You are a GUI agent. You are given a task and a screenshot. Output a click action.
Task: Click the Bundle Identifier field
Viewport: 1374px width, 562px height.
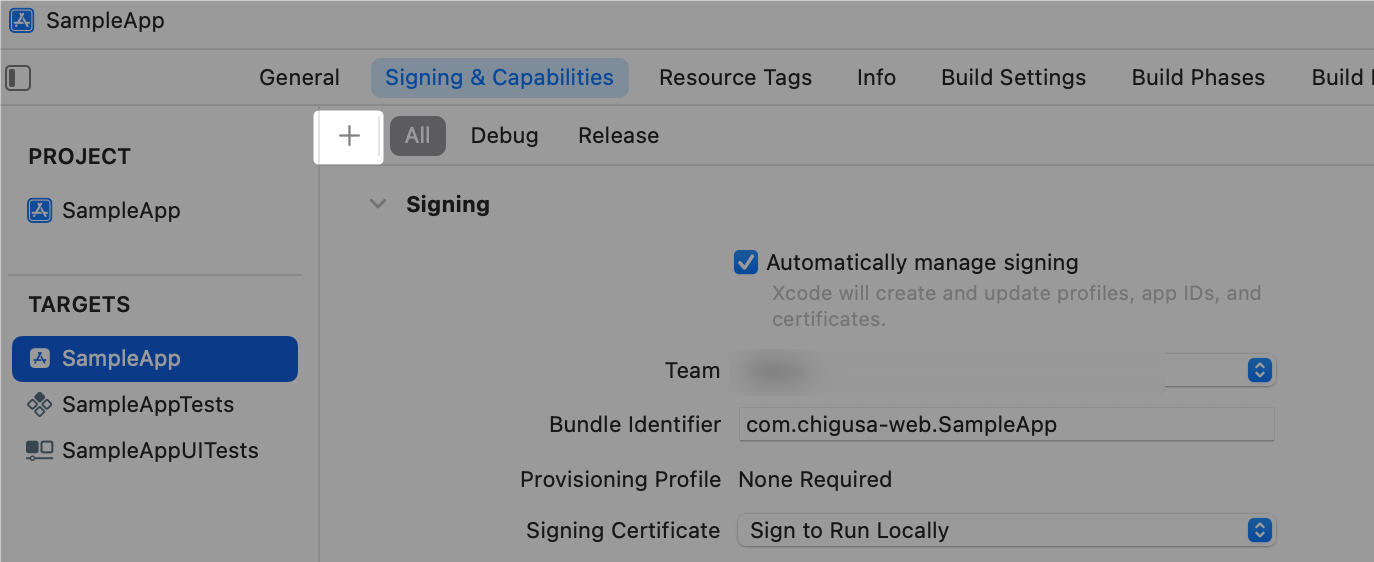(1006, 424)
